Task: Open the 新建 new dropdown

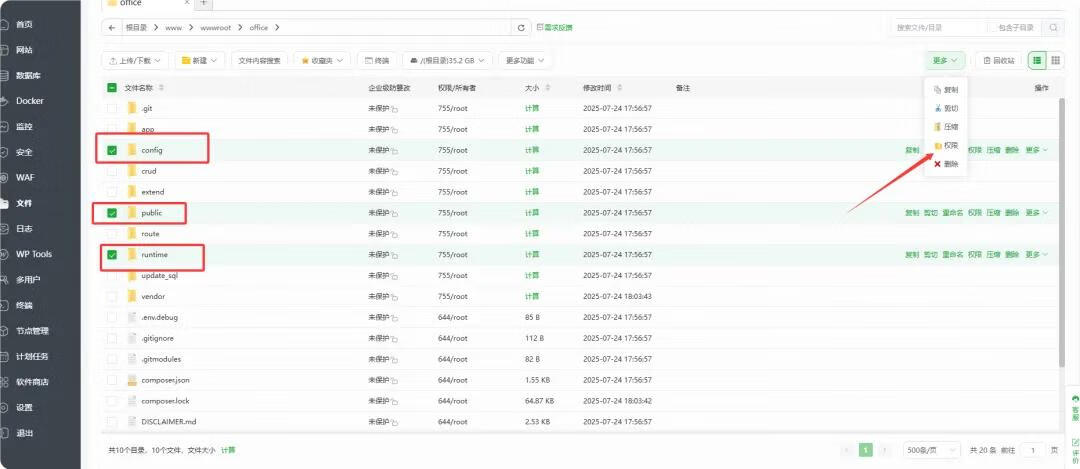Action: coord(200,61)
